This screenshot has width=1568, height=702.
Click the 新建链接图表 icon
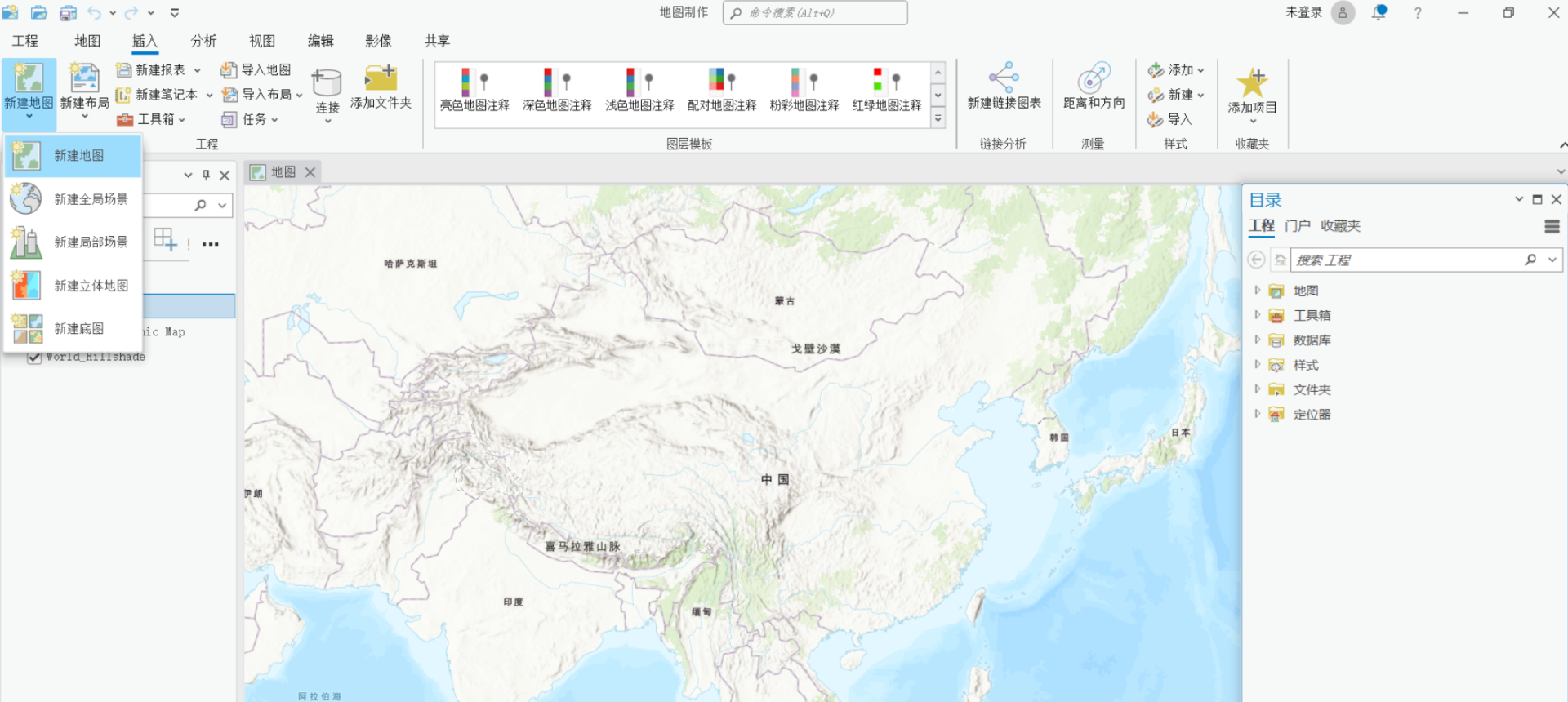[x=1004, y=78]
